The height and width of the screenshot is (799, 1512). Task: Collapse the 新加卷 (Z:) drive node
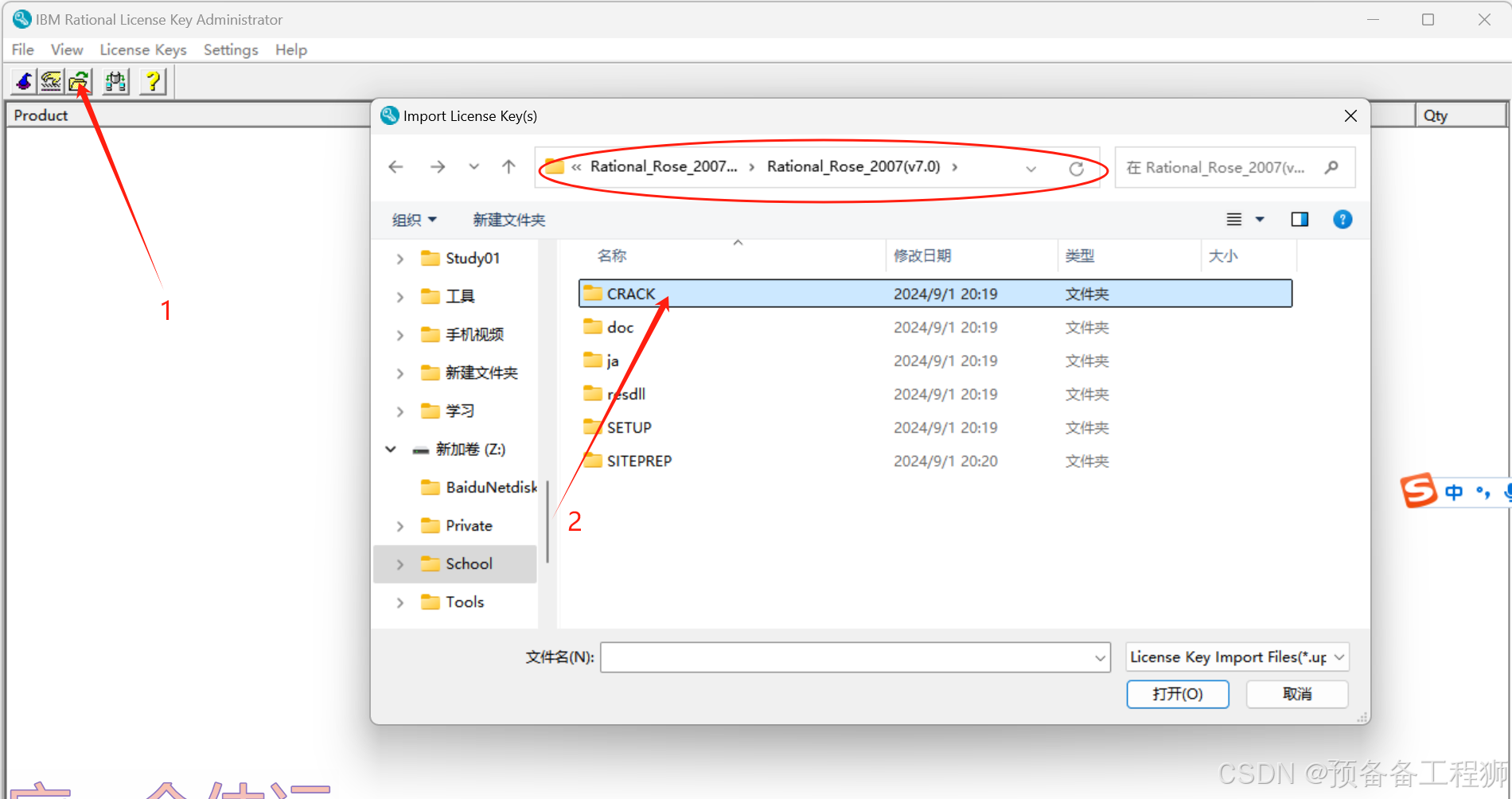coord(391,449)
